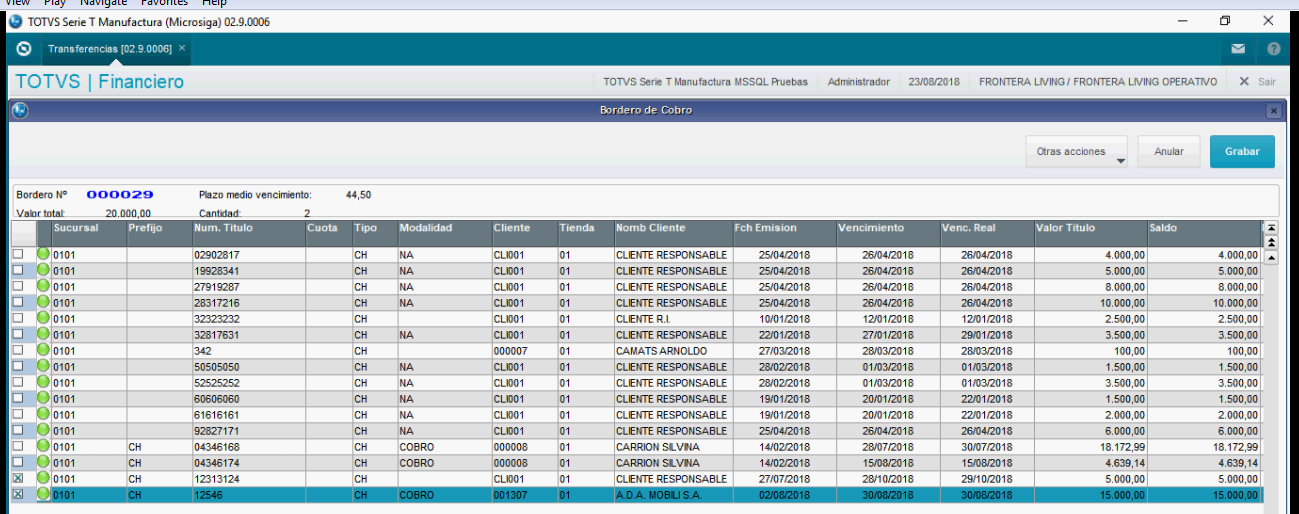Open the Favorites menu
Image resolution: width=1299 pixels, height=514 pixels.
[x=163, y=3]
